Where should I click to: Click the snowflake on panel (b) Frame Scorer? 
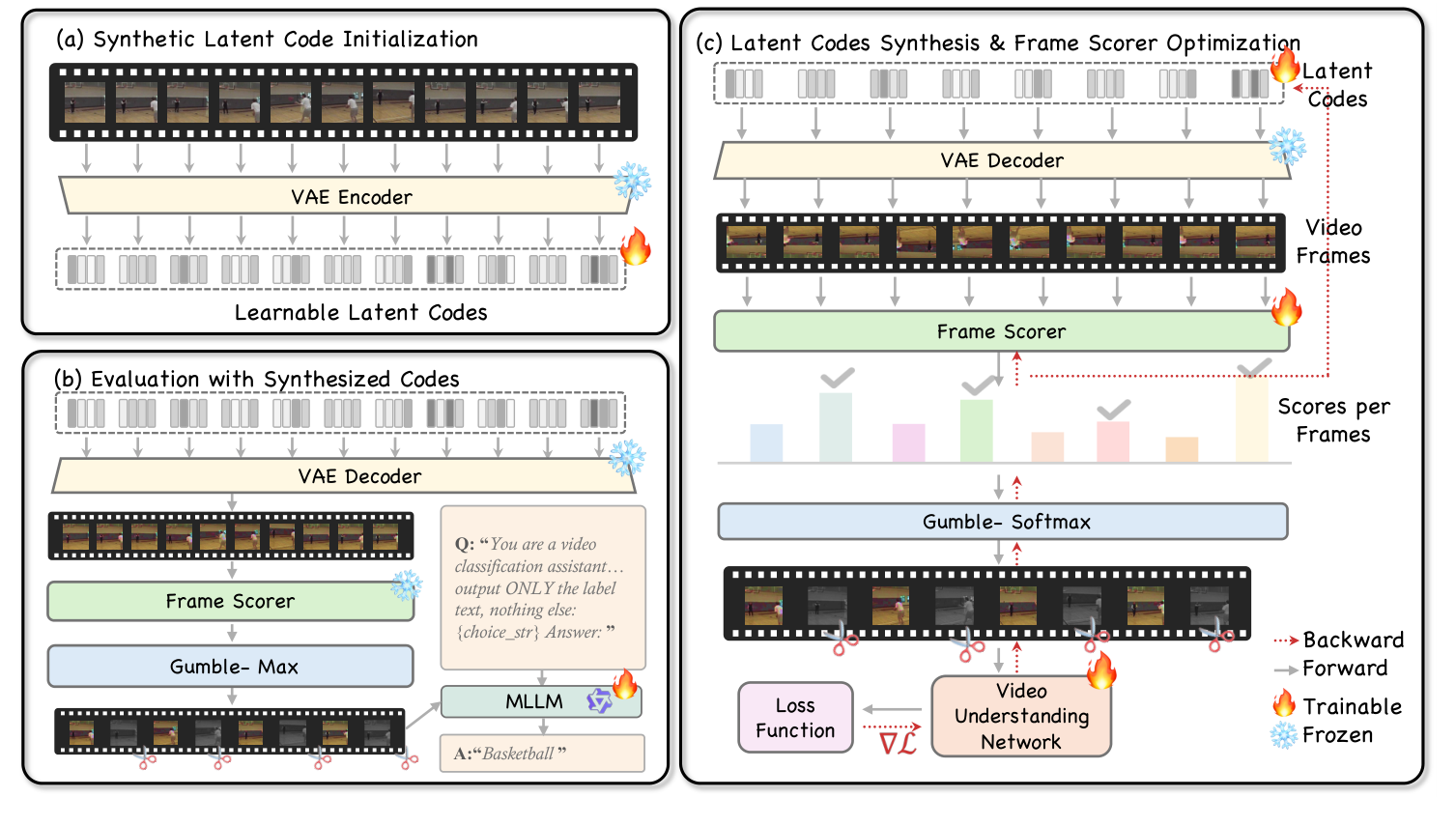tap(406, 584)
